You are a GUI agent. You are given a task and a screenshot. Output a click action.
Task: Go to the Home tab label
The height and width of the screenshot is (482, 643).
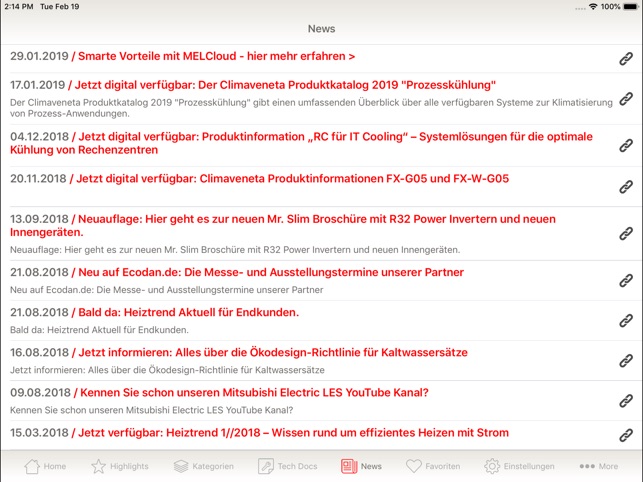point(55,466)
